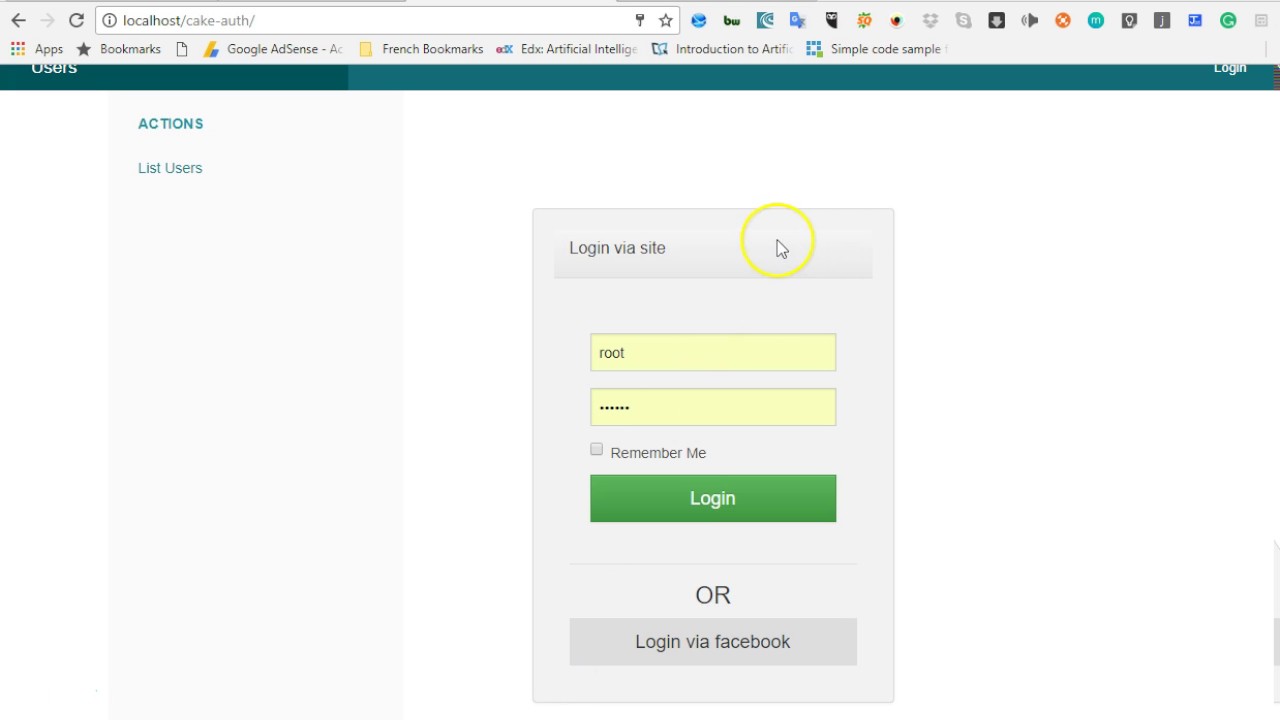Open Google AdSense bookmark
The width and height of the screenshot is (1280, 720).
click(273, 49)
